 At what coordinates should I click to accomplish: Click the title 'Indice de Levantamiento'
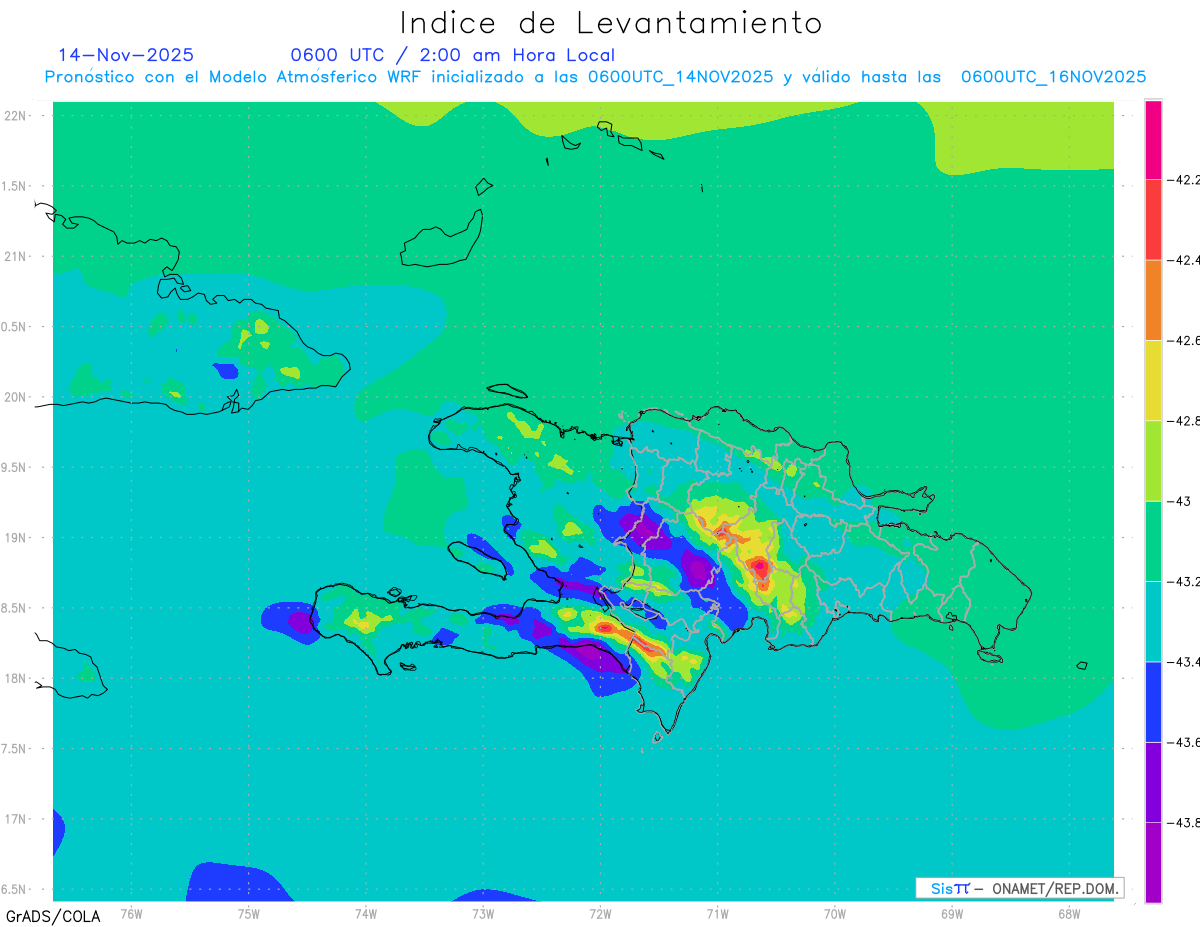click(611, 22)
